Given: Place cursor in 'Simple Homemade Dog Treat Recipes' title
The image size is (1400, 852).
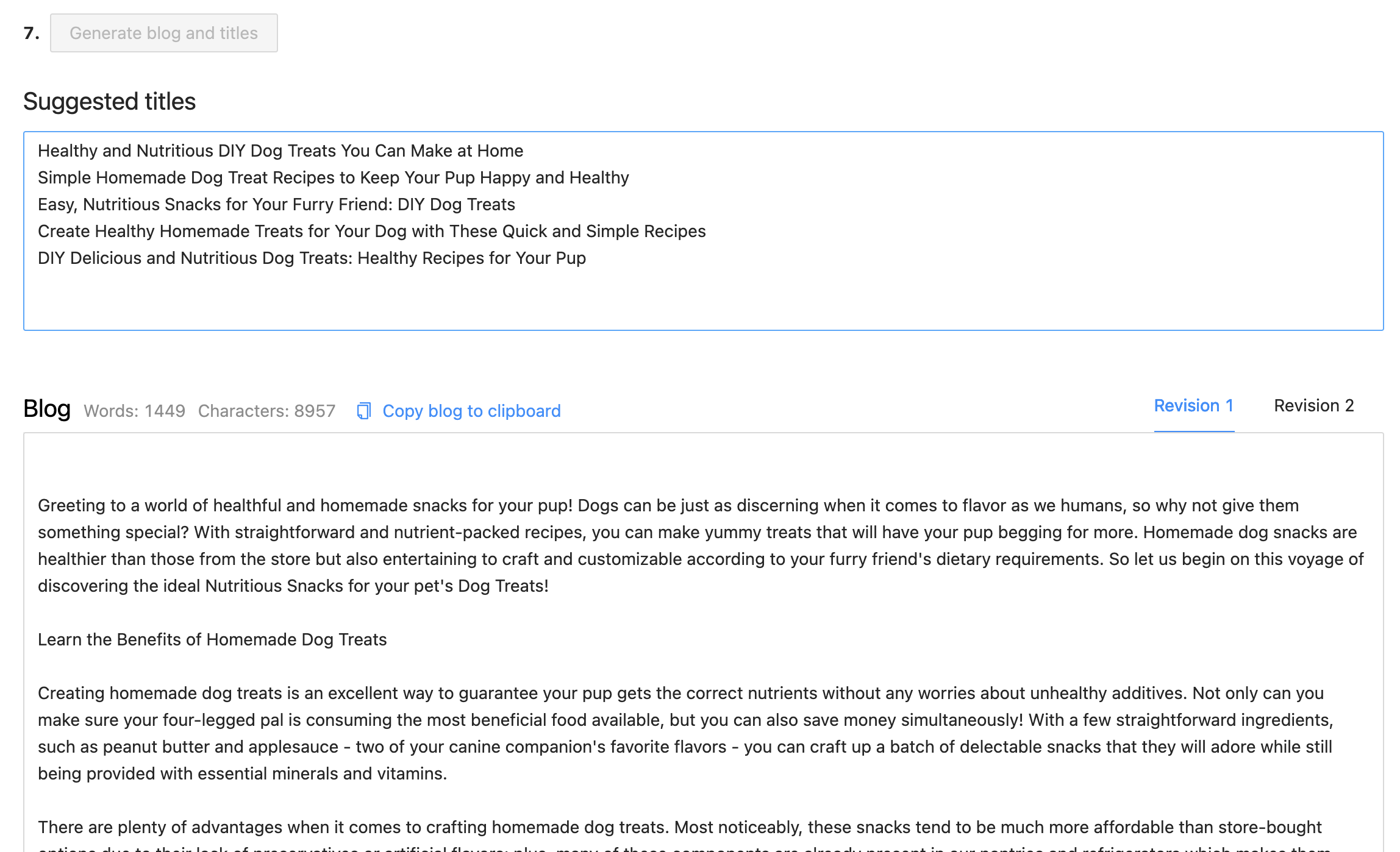Looking at the screenshot, I should [x=333, y=177].
